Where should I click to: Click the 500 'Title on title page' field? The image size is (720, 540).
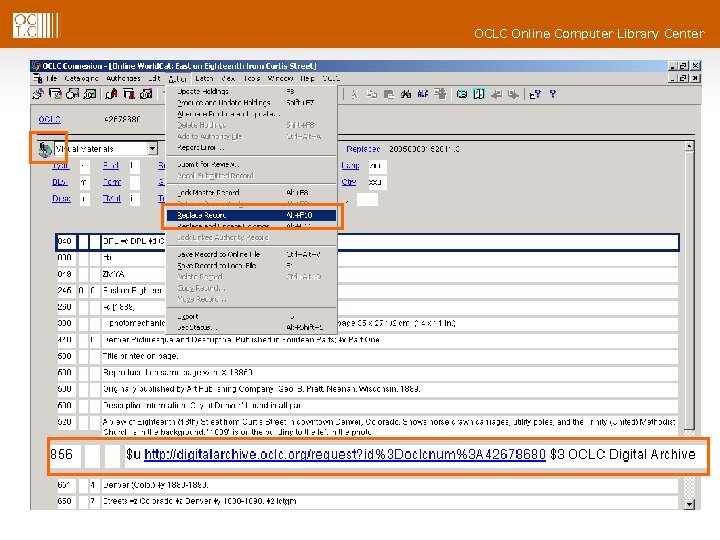point(390,356)
